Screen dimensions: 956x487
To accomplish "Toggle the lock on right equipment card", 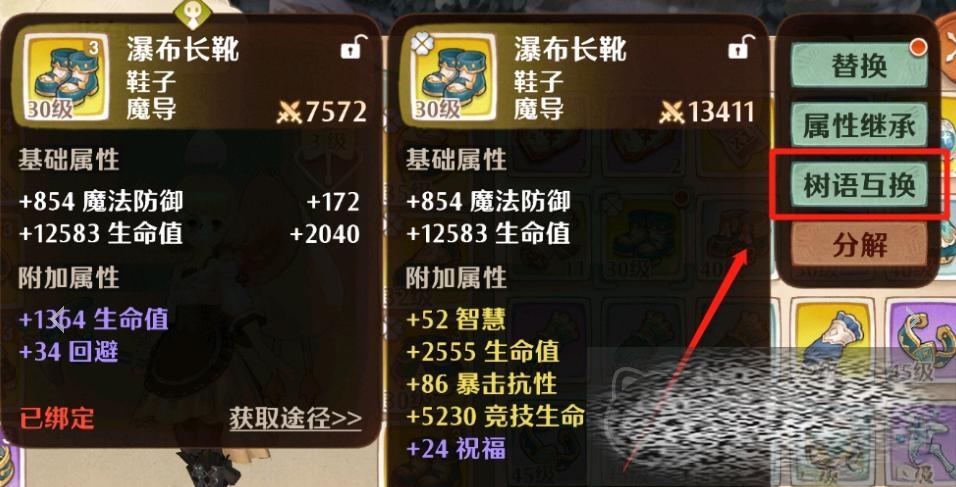I will [741, 48].
